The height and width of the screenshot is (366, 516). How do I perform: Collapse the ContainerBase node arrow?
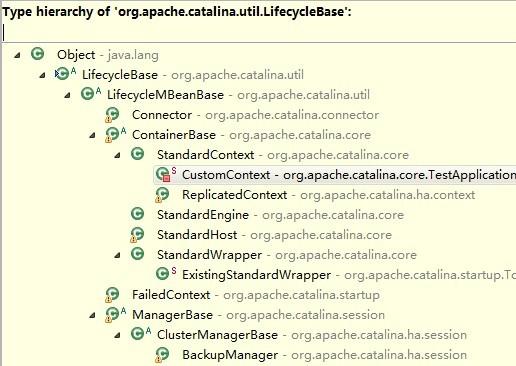(x=92, y=135)
